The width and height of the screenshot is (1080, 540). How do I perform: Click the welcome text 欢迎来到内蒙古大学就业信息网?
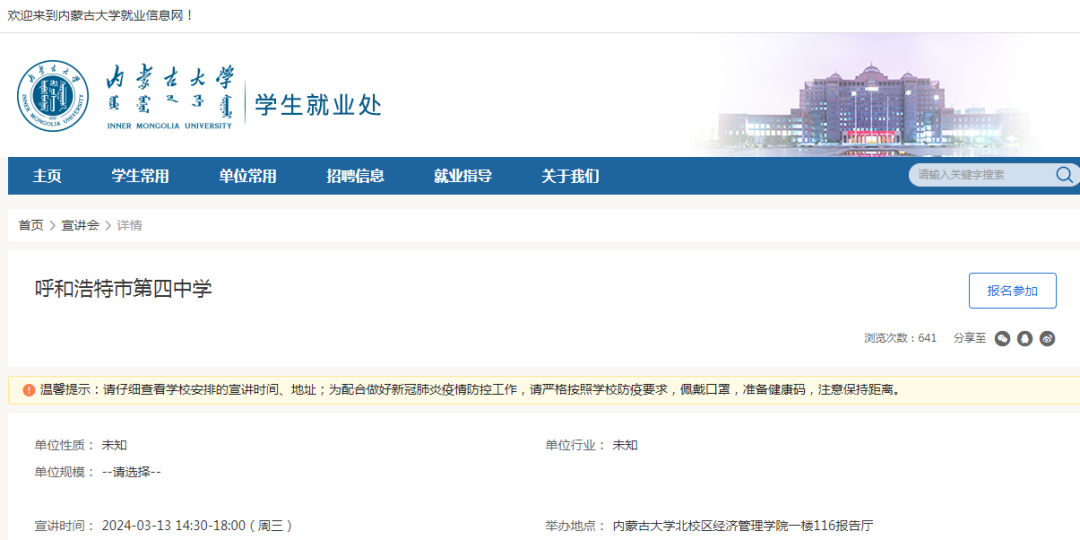[x=101, y=15]
